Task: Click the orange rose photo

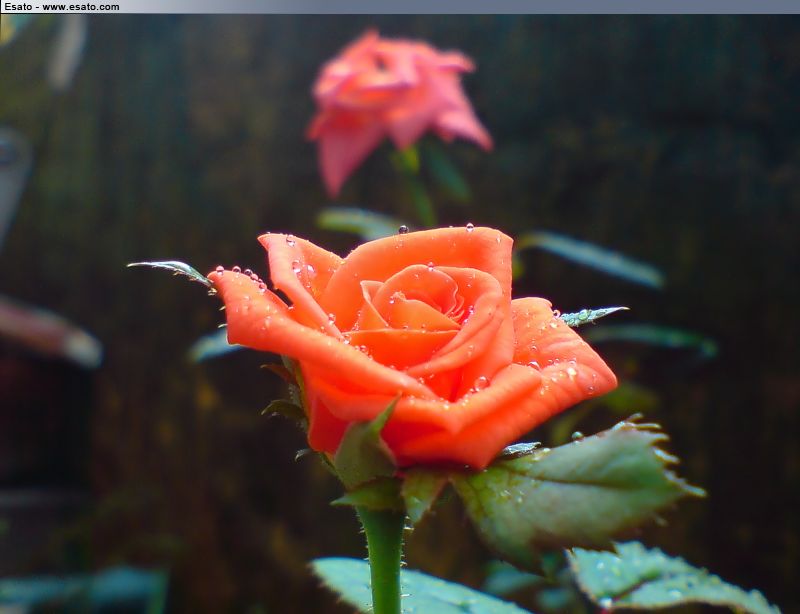Action: pyautogui.click(x=400, y=314)
